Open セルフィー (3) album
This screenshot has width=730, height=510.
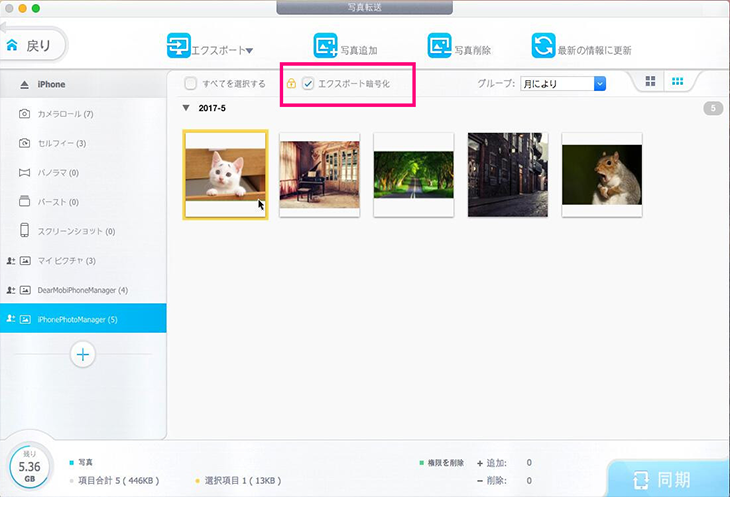tap(83, 143)
